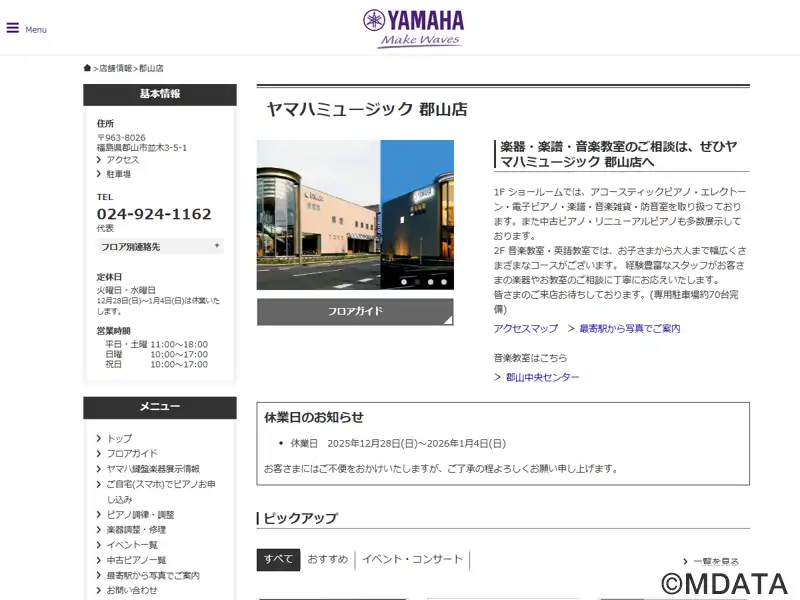The height and width of the screenshot is (600, 800).
Task: Open ヤマハ鍵盤楽器展示情報 in sidebar menu
Action: tap(153, 469)
